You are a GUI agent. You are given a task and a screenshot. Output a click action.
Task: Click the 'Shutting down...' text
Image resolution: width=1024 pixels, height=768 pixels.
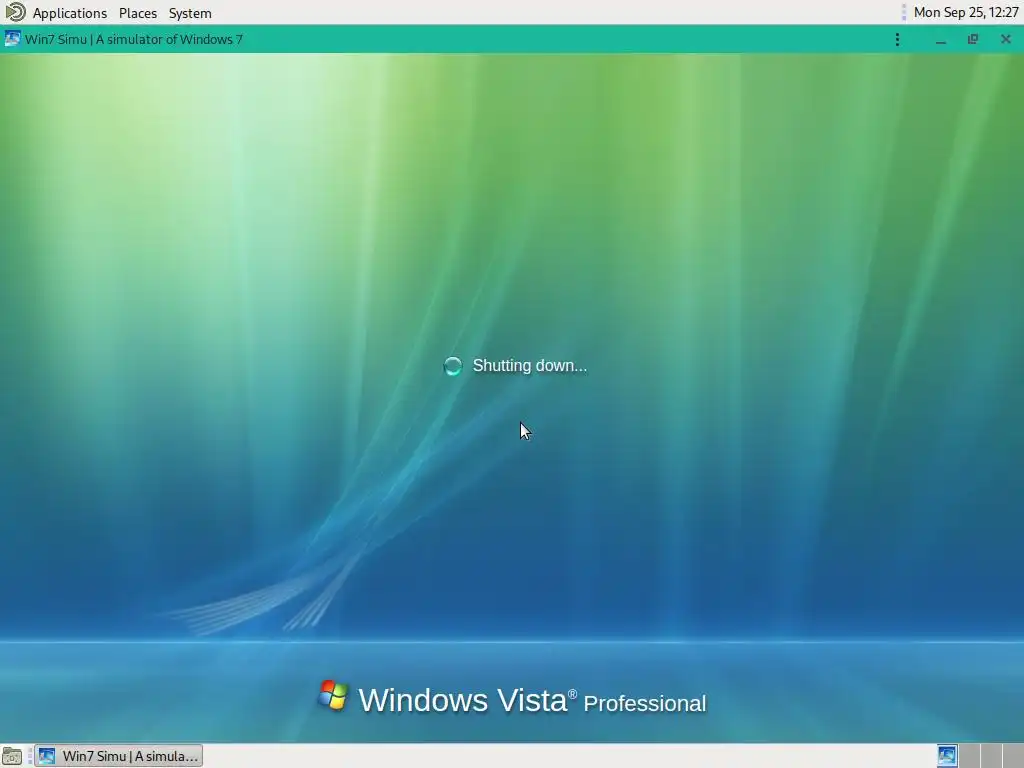(530, 366)
